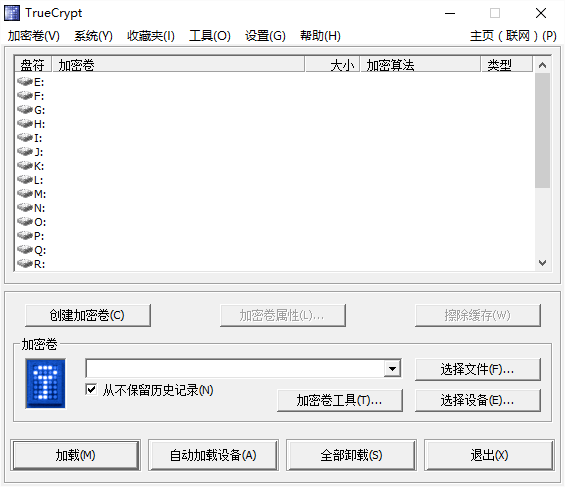Click the drive icon next to J:

(25, 152)
